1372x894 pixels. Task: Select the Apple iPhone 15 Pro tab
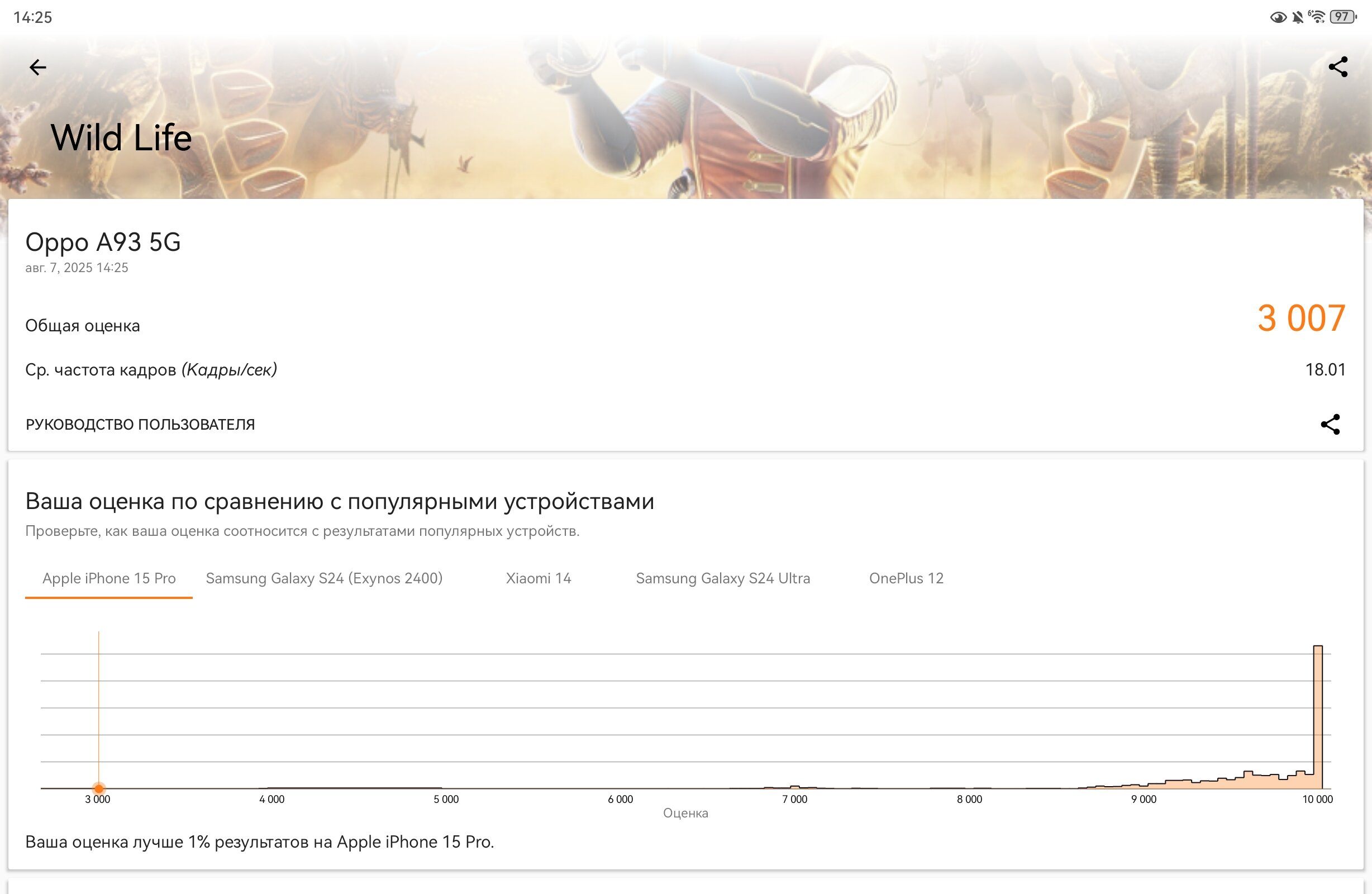click(109, 578)
